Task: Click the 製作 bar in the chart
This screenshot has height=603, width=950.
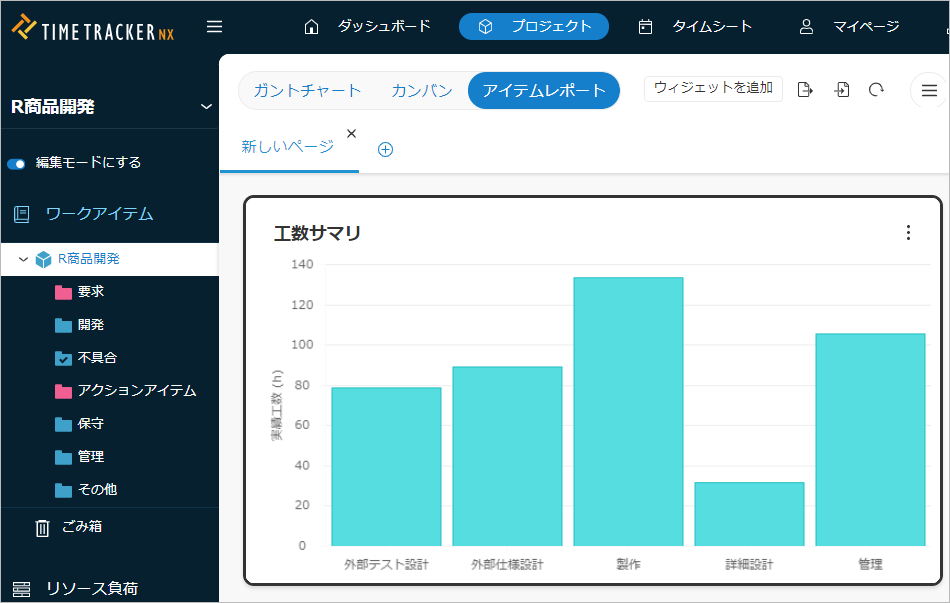Action: click(x=628, y=411)
